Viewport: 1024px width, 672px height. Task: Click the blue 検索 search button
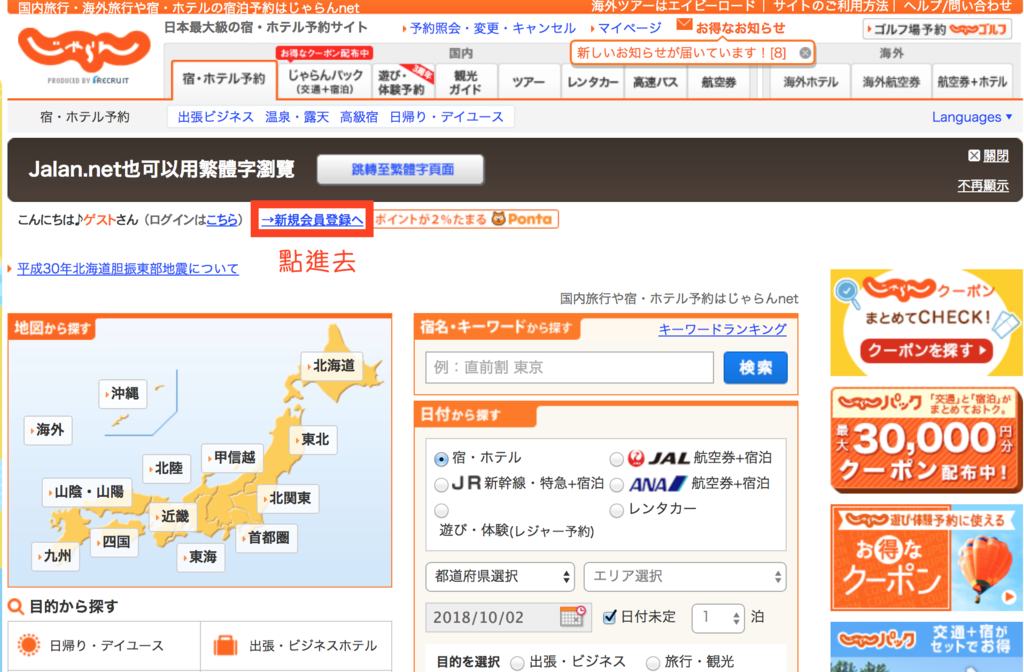tap(755, 368)
